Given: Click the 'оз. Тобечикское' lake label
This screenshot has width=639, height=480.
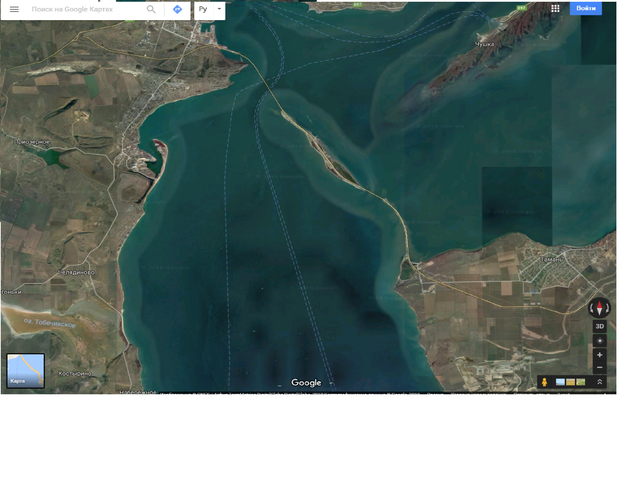Looking at the screenshot, I should pyautogui.click(x=50, y=323).
